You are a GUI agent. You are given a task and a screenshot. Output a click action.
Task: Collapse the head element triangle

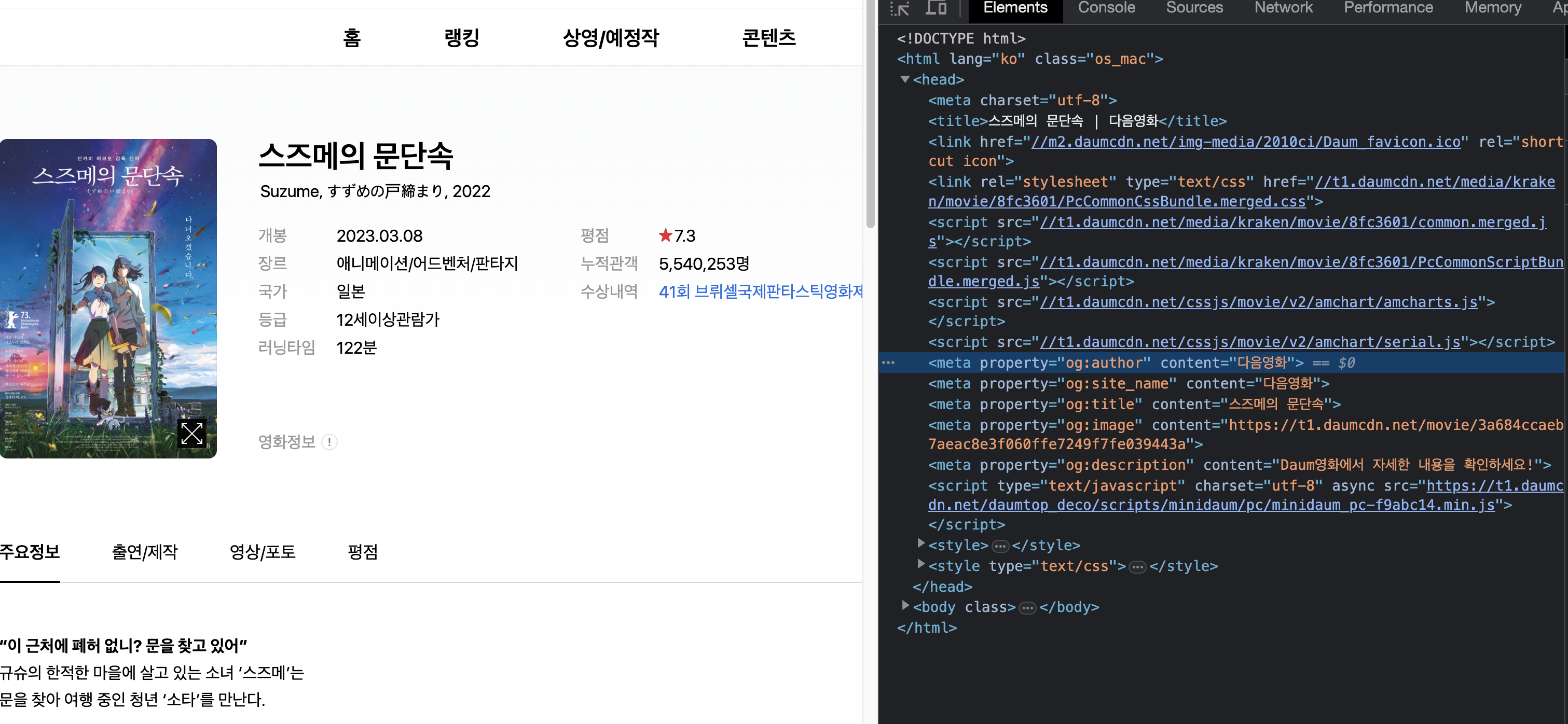click(905, 79)
